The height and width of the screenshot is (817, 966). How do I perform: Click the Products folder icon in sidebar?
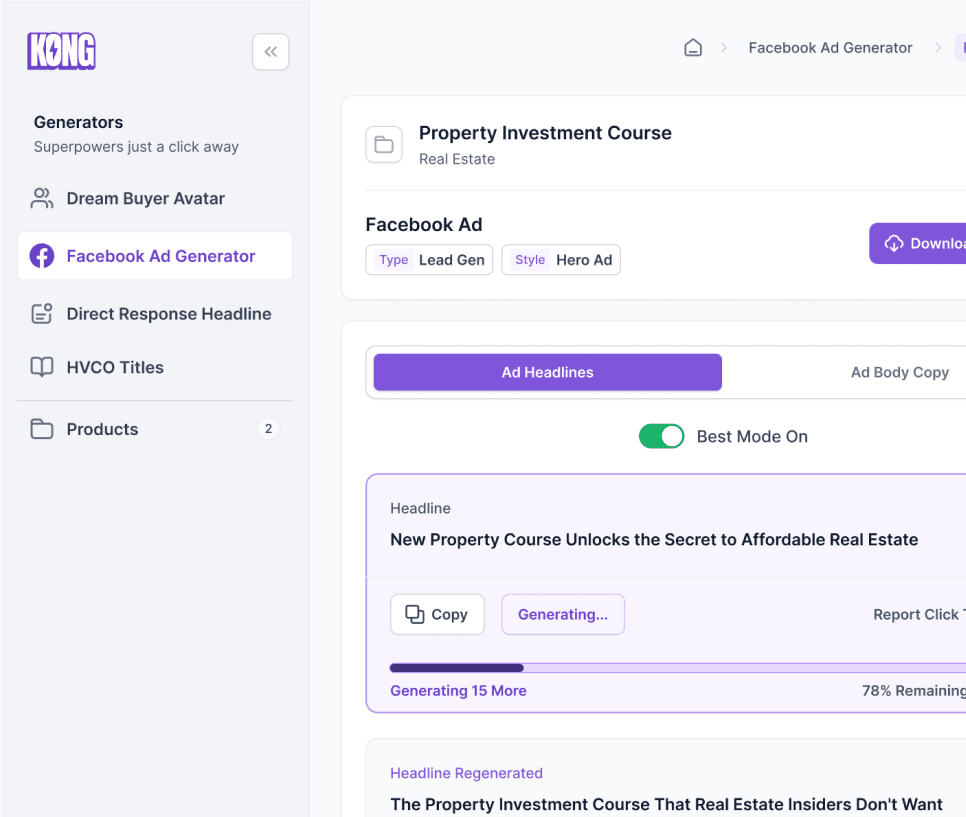tap(42, 429)
